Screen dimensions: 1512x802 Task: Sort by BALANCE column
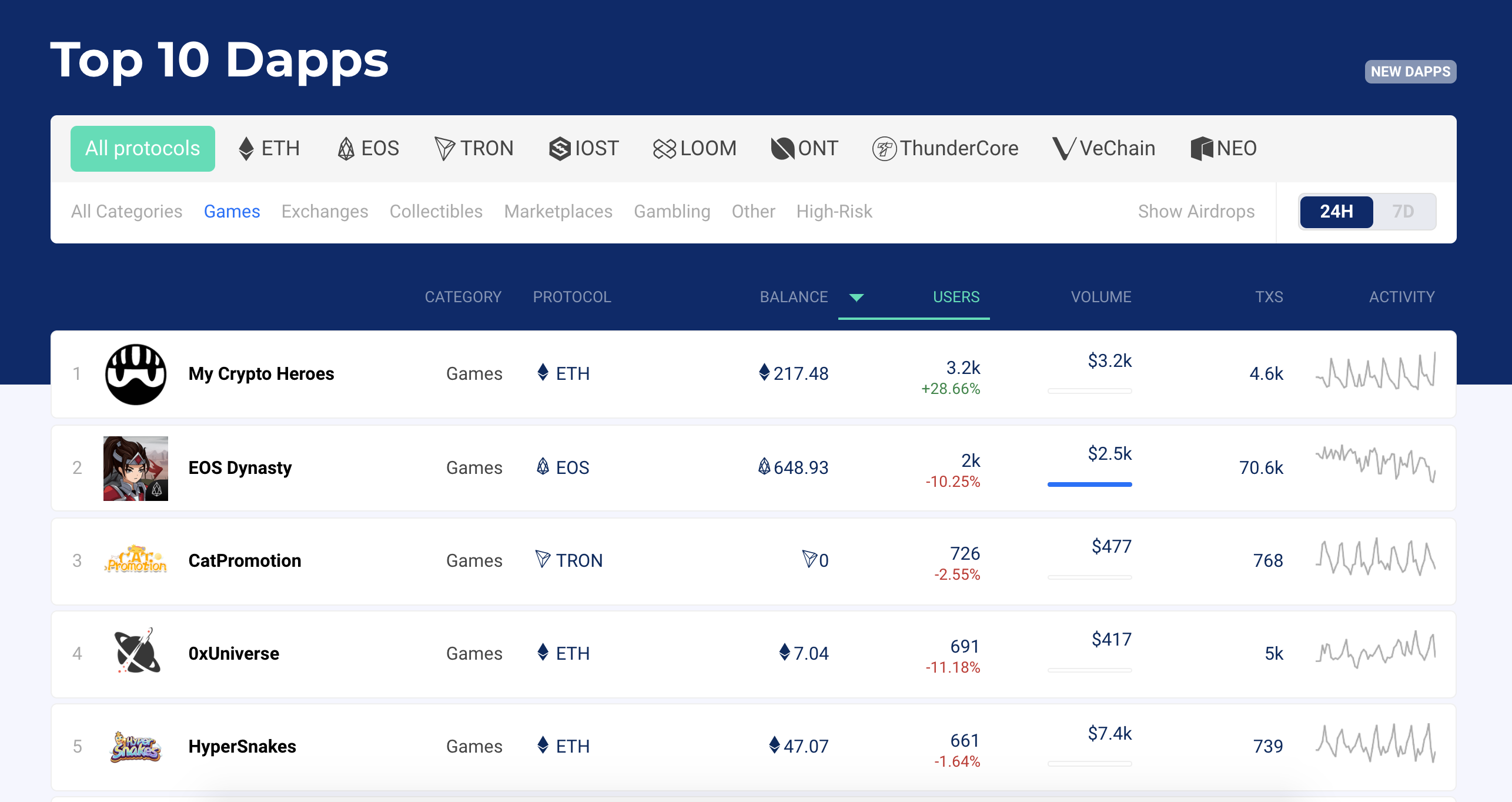point(794,297)
